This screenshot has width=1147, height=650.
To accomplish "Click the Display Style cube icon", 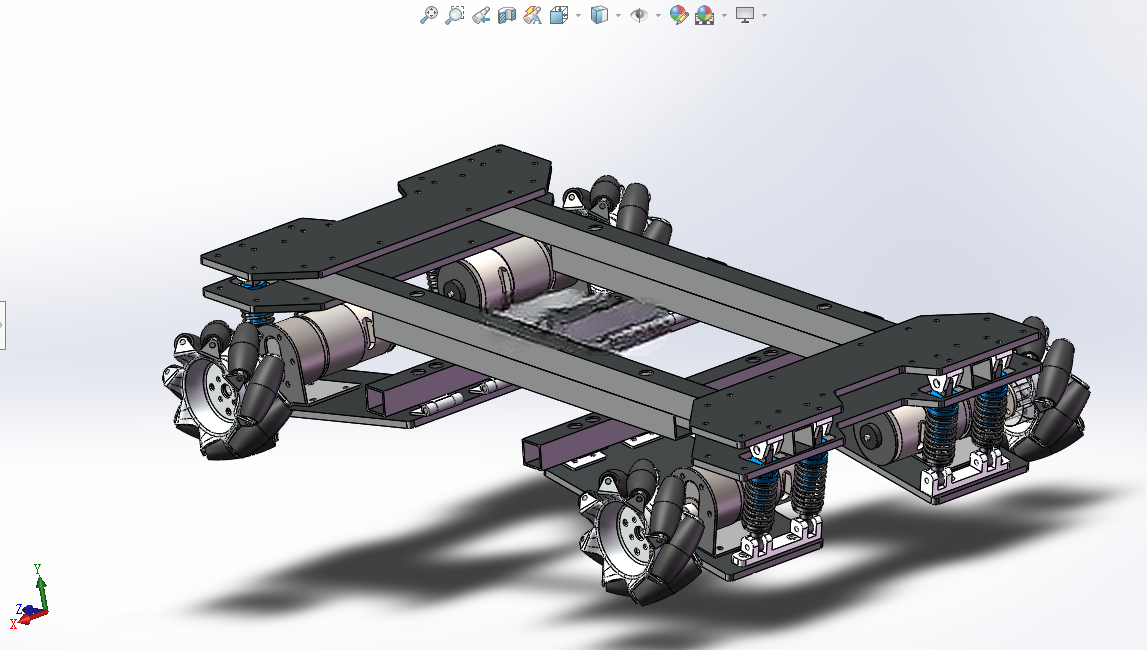I will click(599, 15).
